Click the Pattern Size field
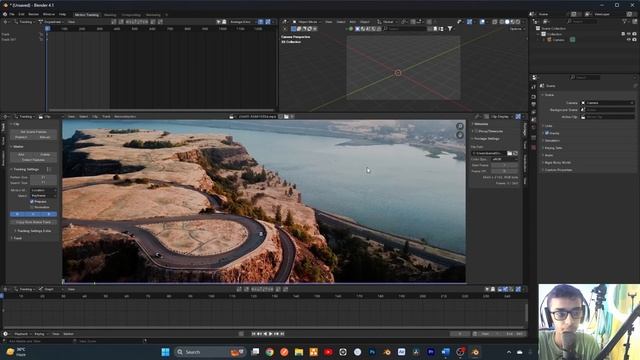Screen dimensions: 640x360 (x=44, y=178)
